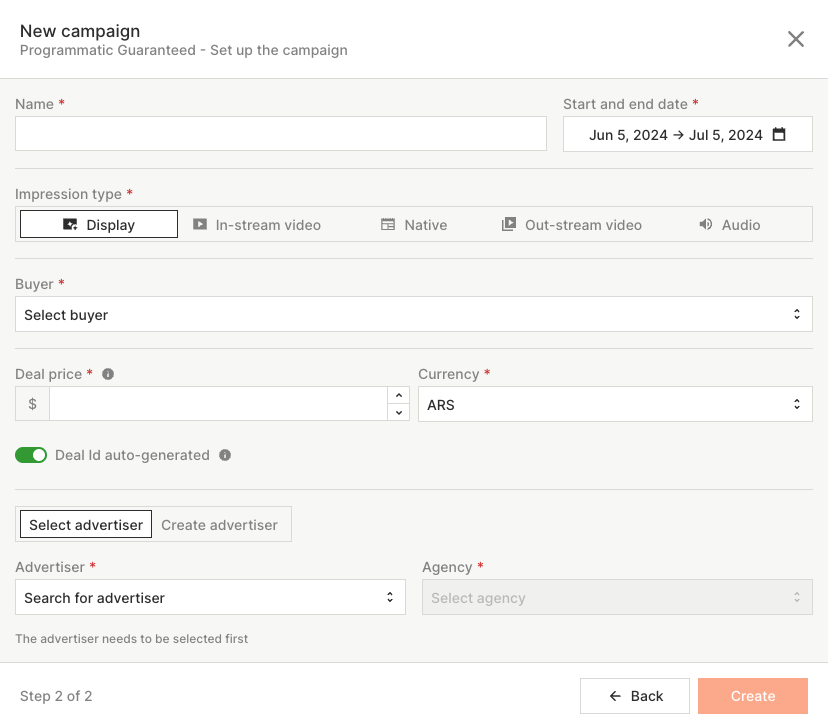Switch to Create advertiser tab

pos(219,525)
